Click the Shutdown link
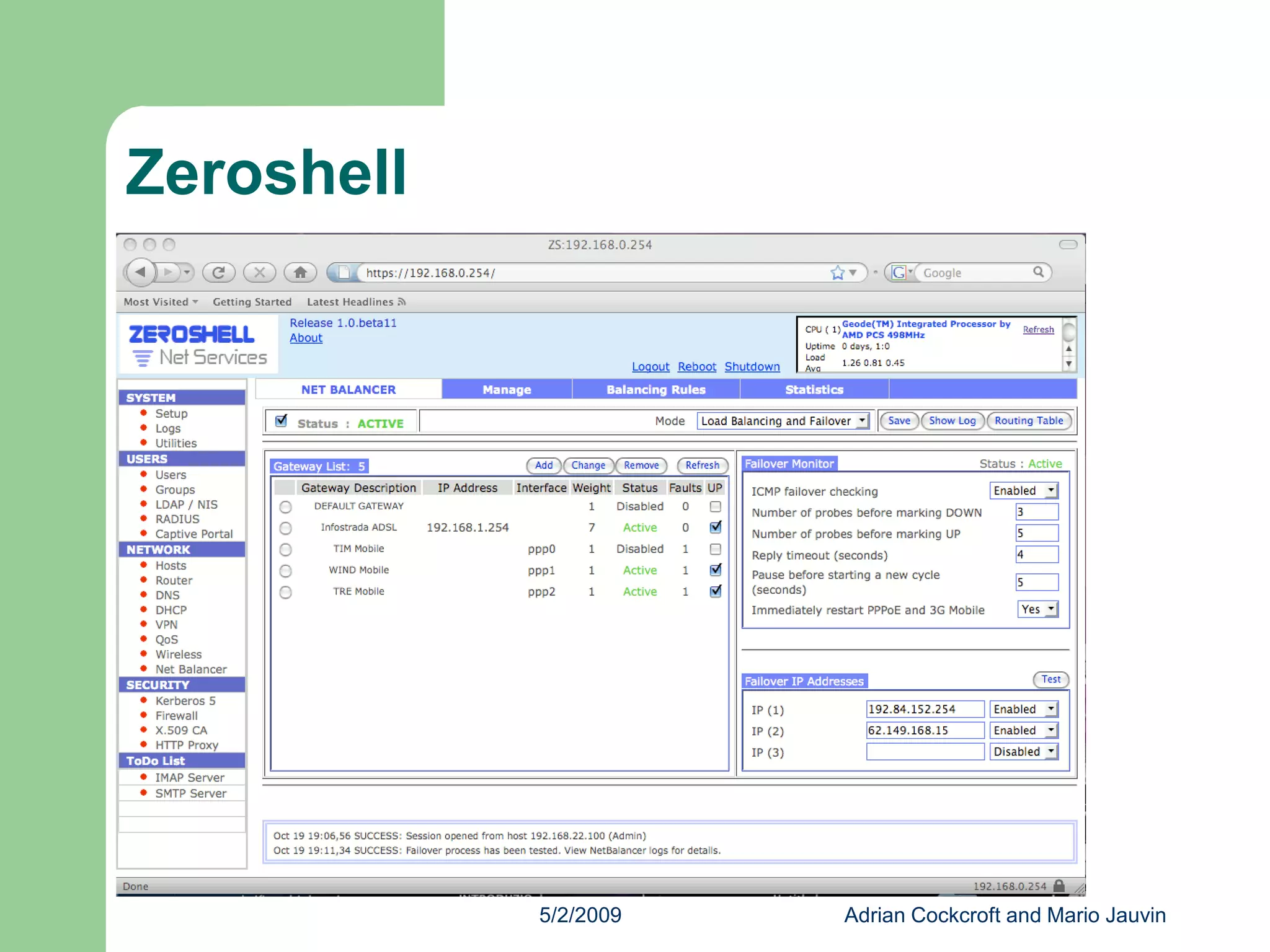Image resolution: width=1270 pixels, height=952 pixels. [x=752, y=366]
